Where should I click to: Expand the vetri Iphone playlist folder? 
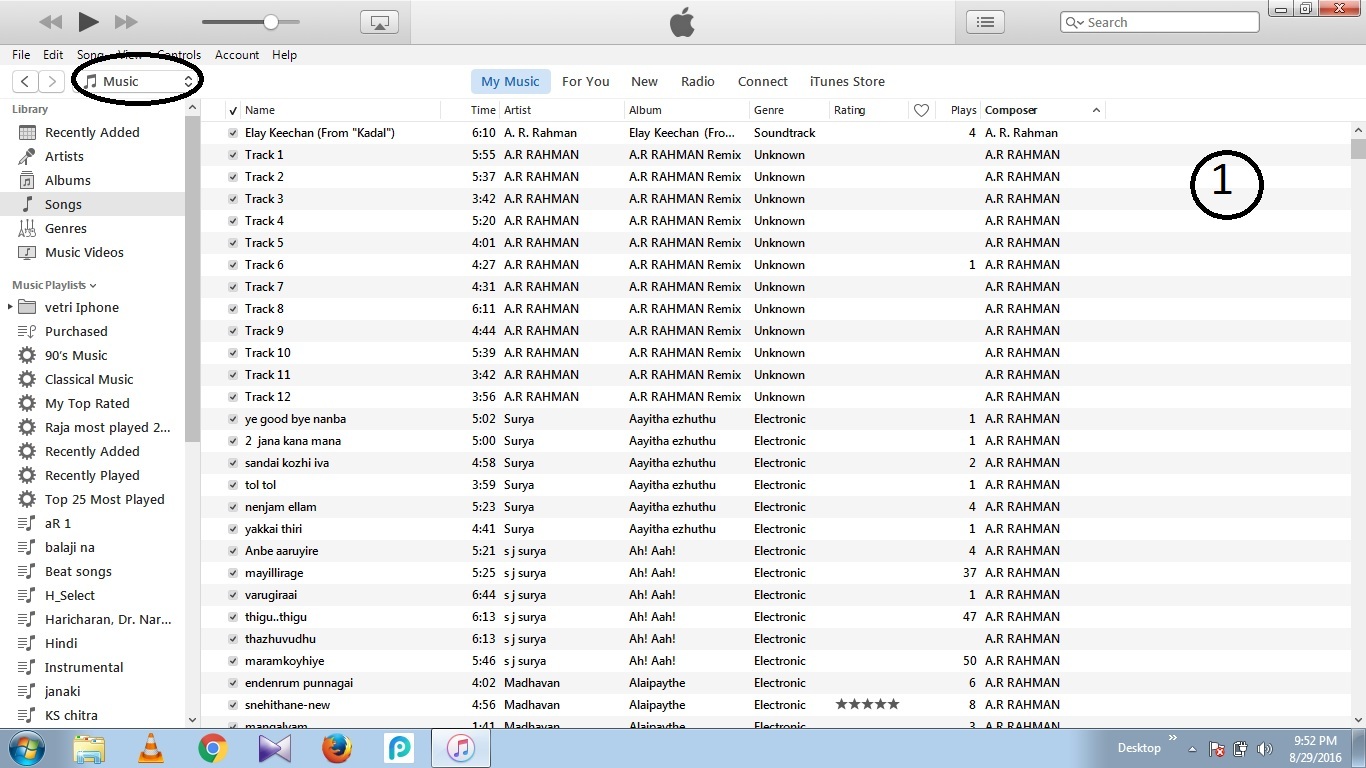(x=10, y=307)
